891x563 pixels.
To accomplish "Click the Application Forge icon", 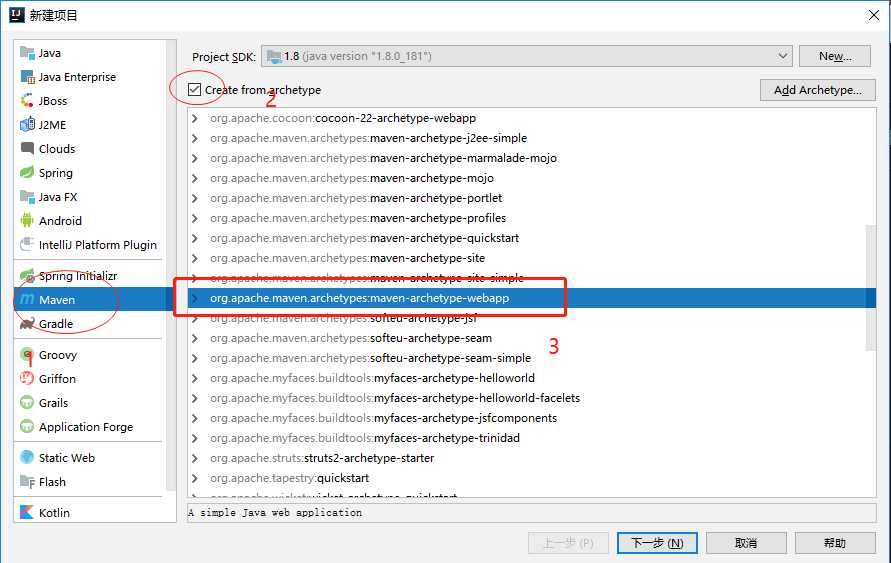I will pyautogui.click(x=27, y=426).
